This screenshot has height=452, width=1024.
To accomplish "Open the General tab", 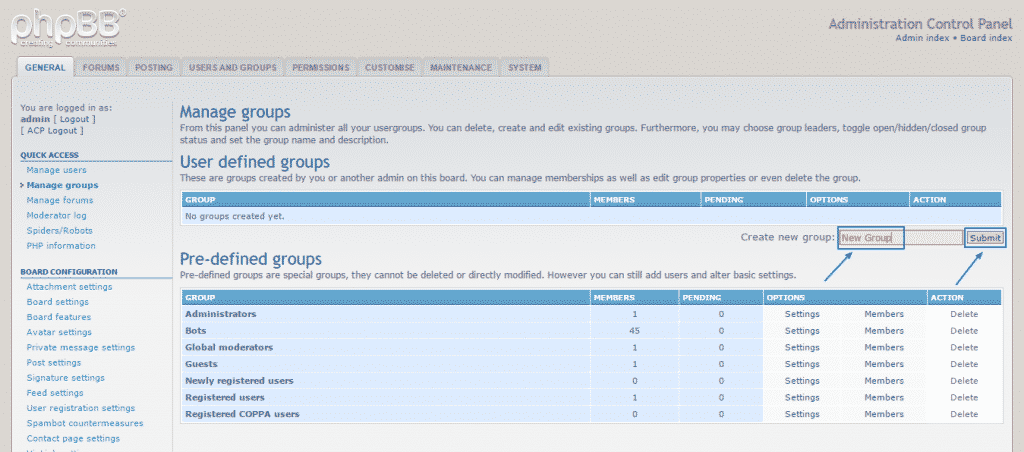I will point(45,67).
